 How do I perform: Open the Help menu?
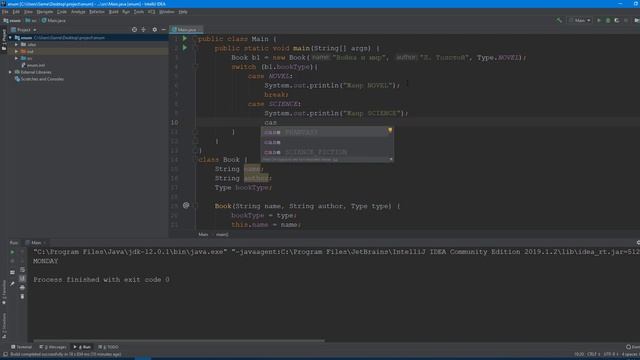click(x=183, y=12)
